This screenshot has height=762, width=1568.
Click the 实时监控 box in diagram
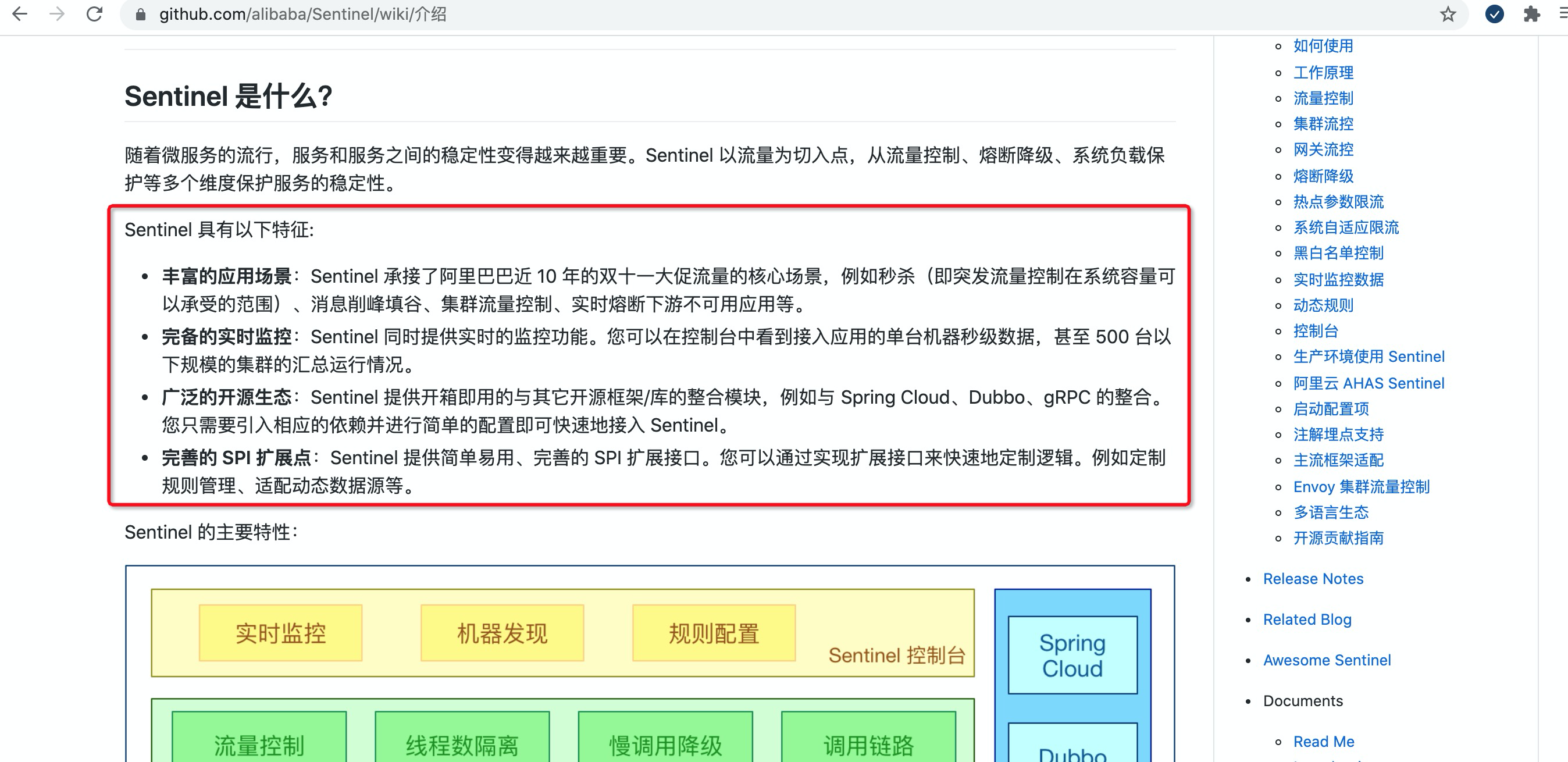coord(280,633)
